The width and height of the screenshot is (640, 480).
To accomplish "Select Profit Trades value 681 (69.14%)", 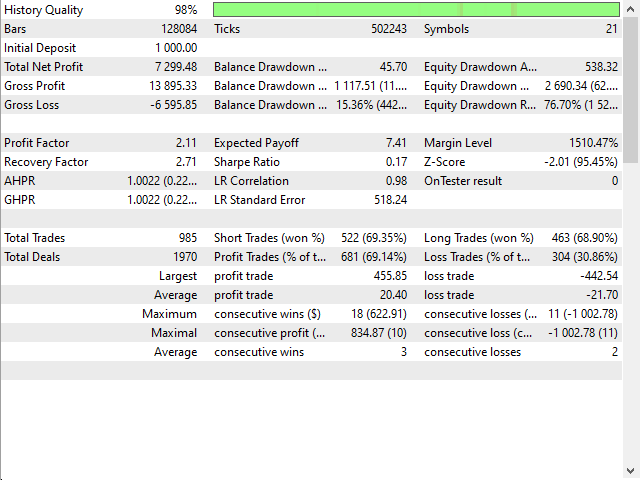I will 374,257.
